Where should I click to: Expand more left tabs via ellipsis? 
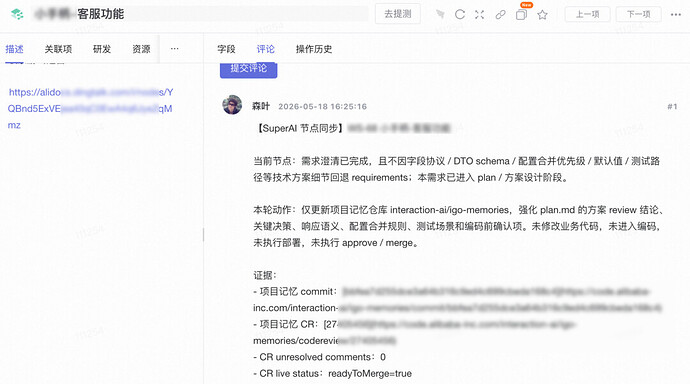[x=175, y=49]
